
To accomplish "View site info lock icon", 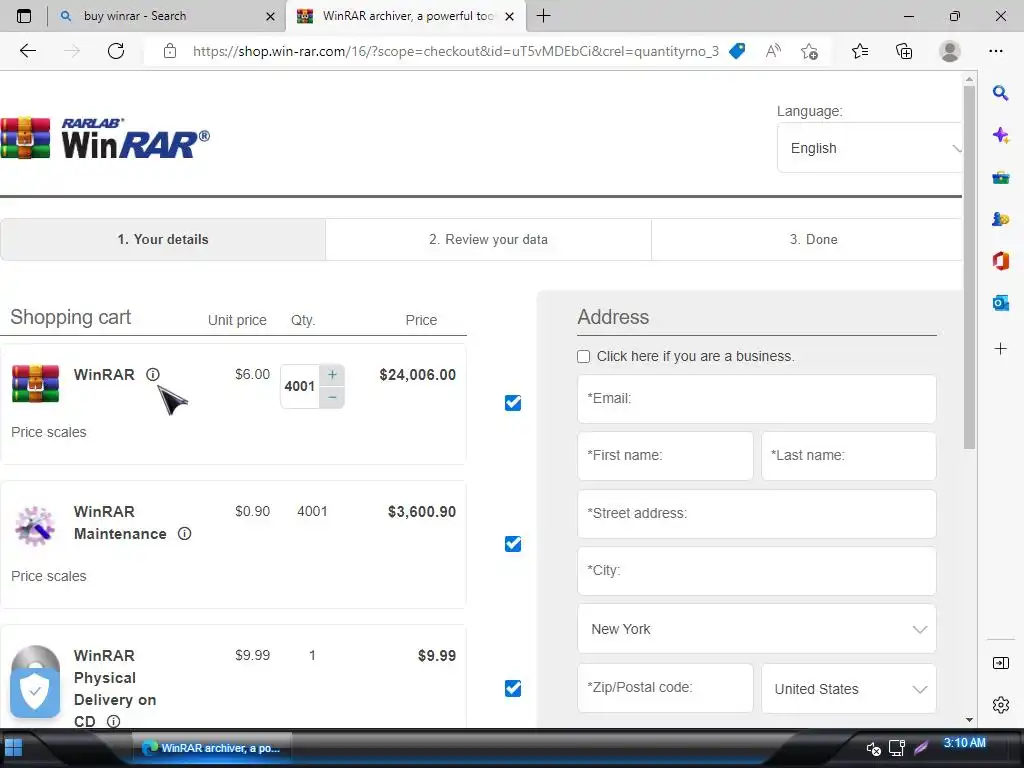I will (x=170, y=51).
